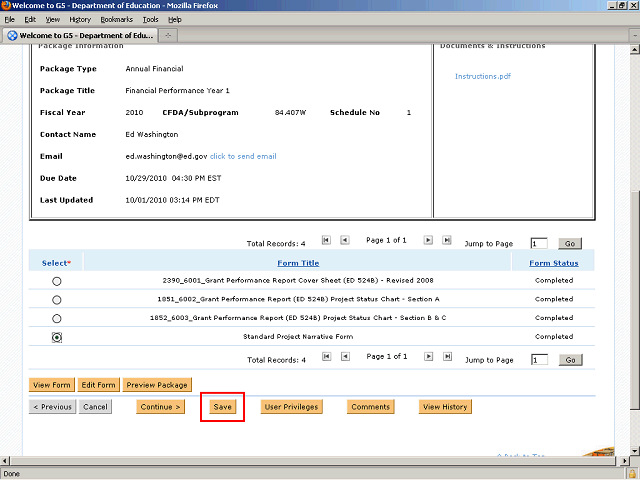Switch to Welcome to G5 tab

pyautogui.click(x=80, y=36)
